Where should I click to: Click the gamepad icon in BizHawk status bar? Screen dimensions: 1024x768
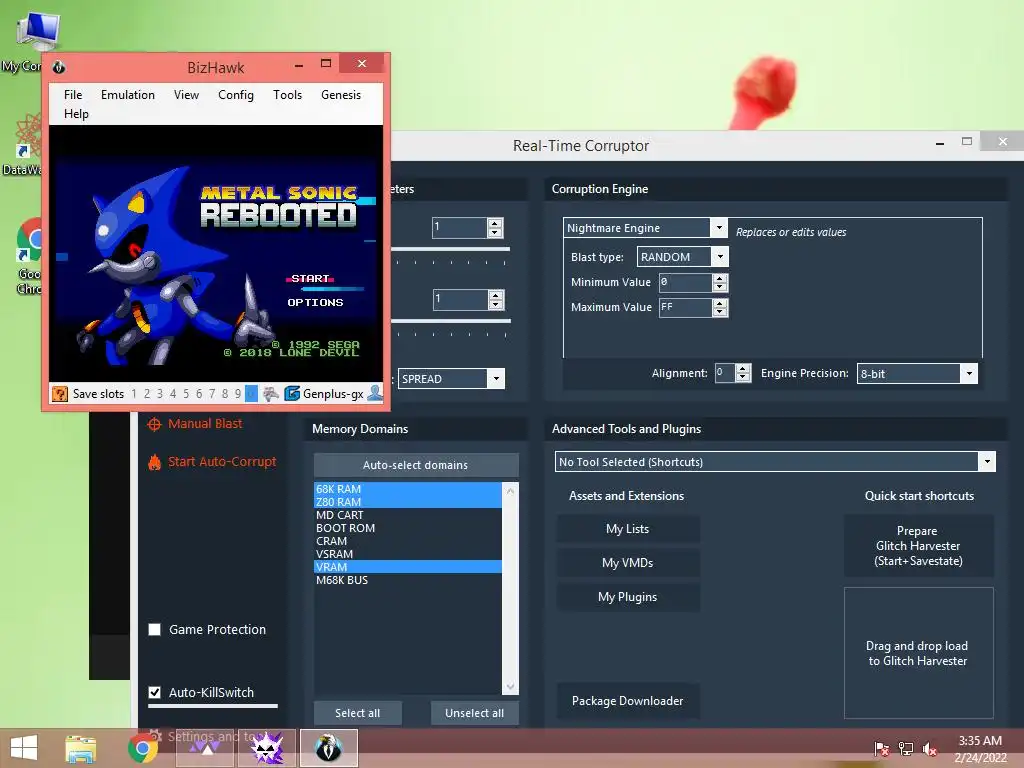pos(270,394)
